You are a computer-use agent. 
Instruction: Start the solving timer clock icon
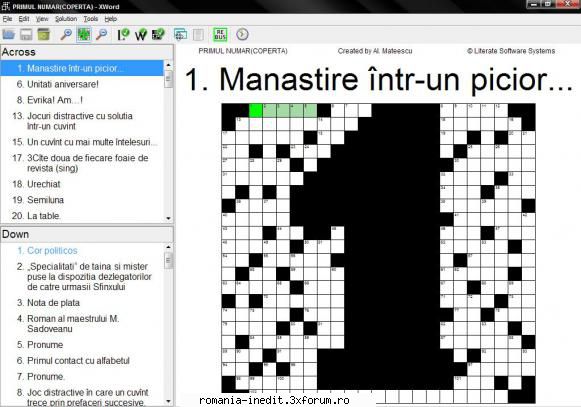[242, 34]
